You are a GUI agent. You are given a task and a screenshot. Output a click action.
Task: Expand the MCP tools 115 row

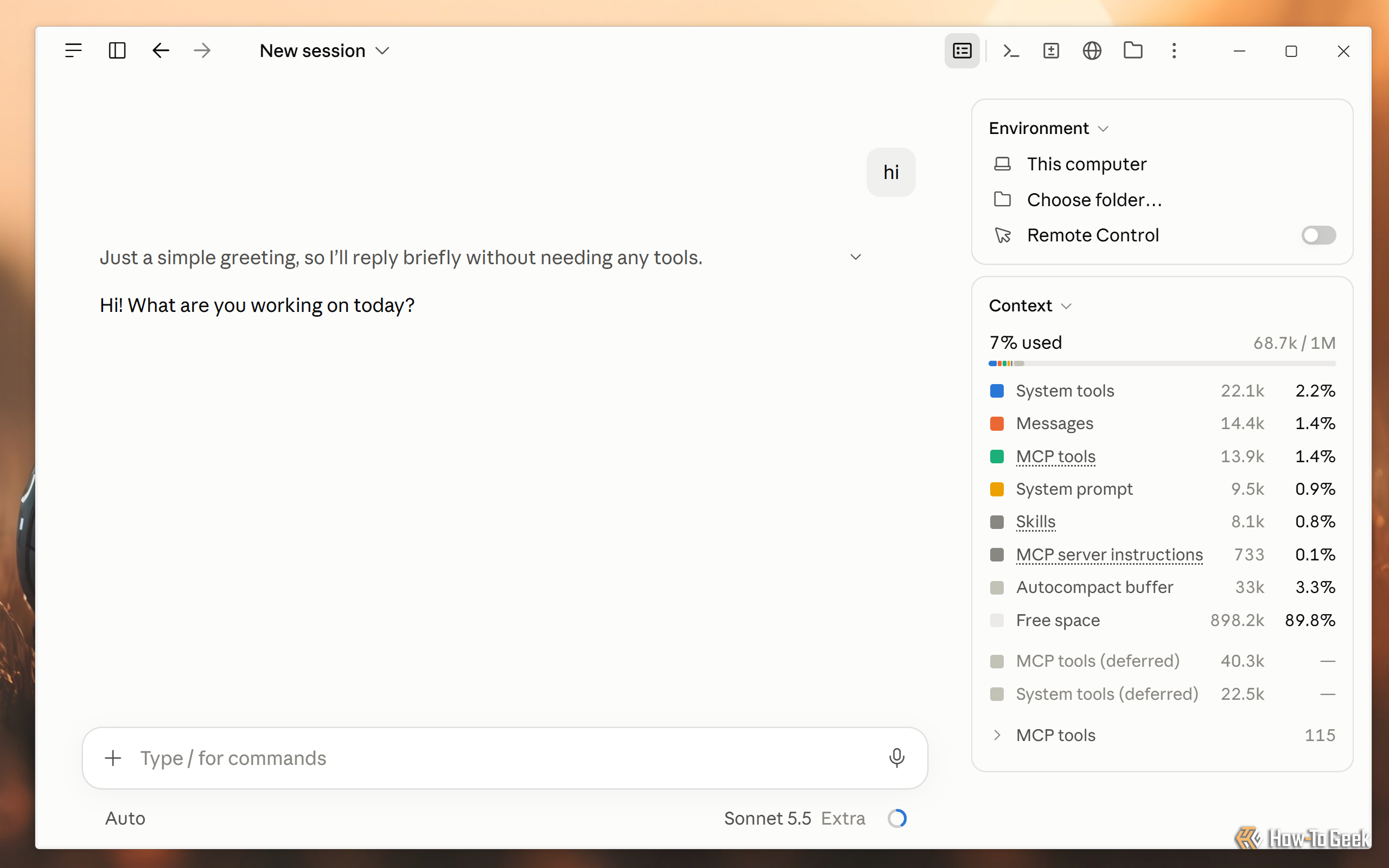pyautogui.click(x=1162, y=735)
